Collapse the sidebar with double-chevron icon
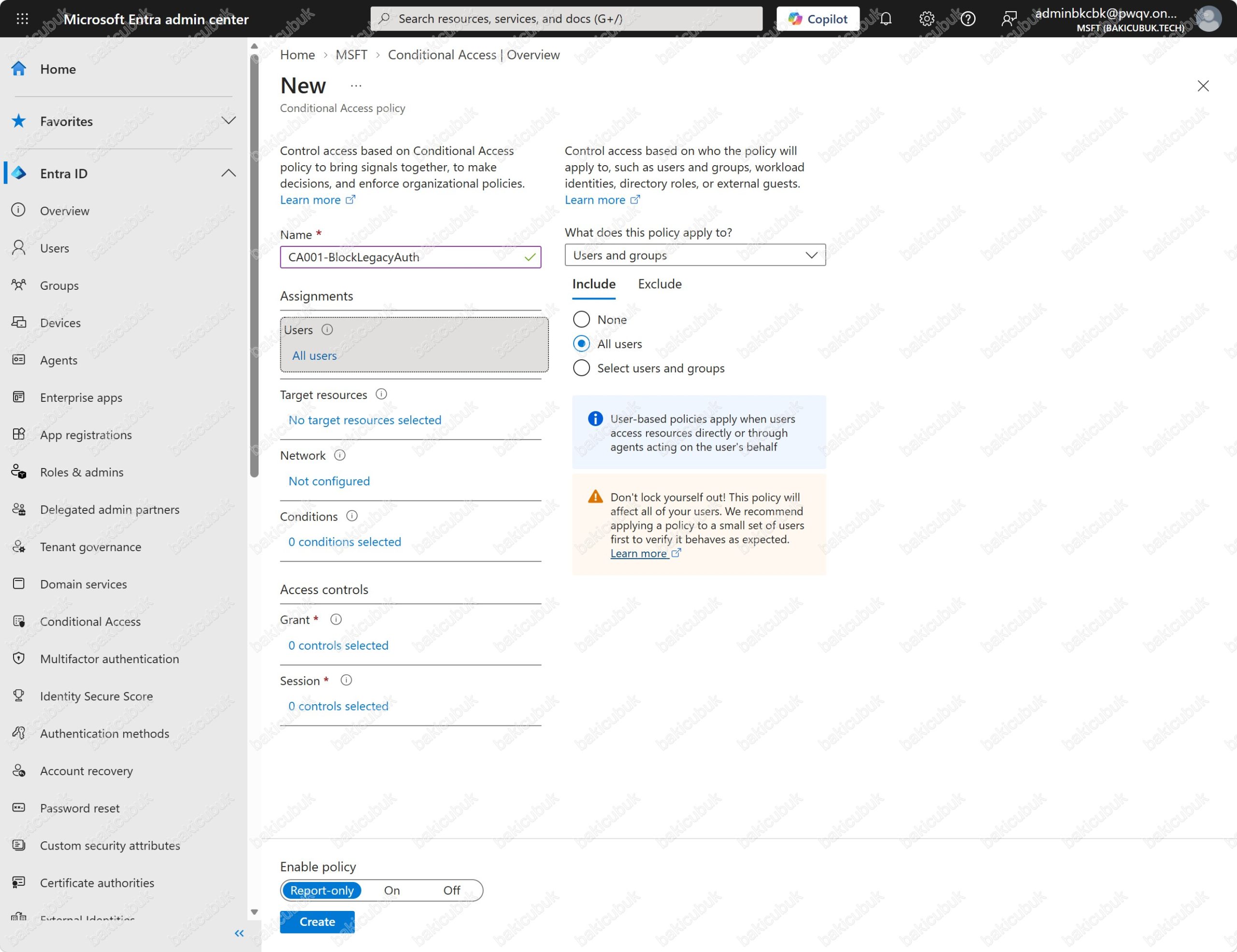Image resolution: width=1237 pixels, height=952 pixels. [239, 933]
